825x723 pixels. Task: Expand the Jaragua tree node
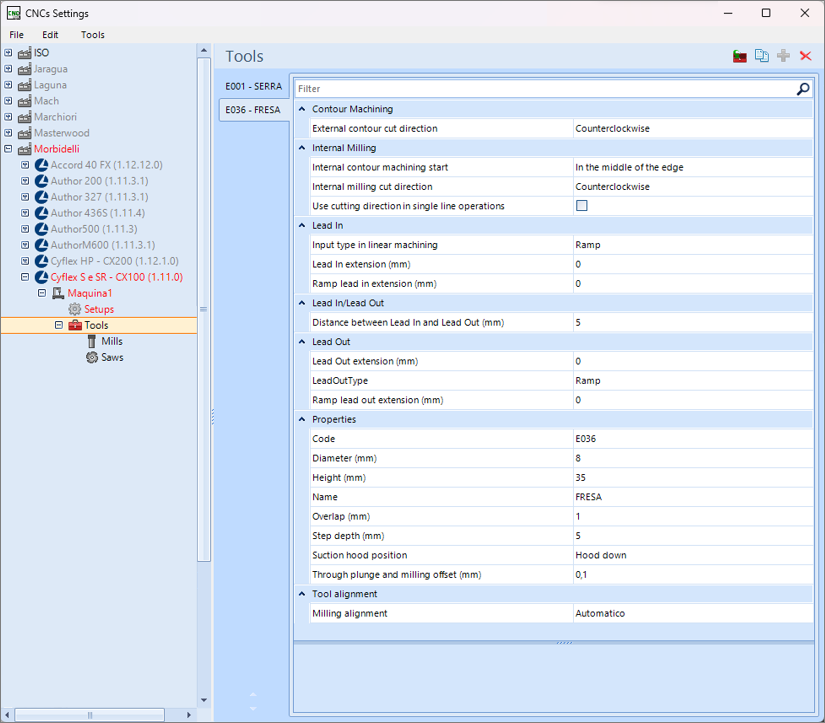[8, 69]
